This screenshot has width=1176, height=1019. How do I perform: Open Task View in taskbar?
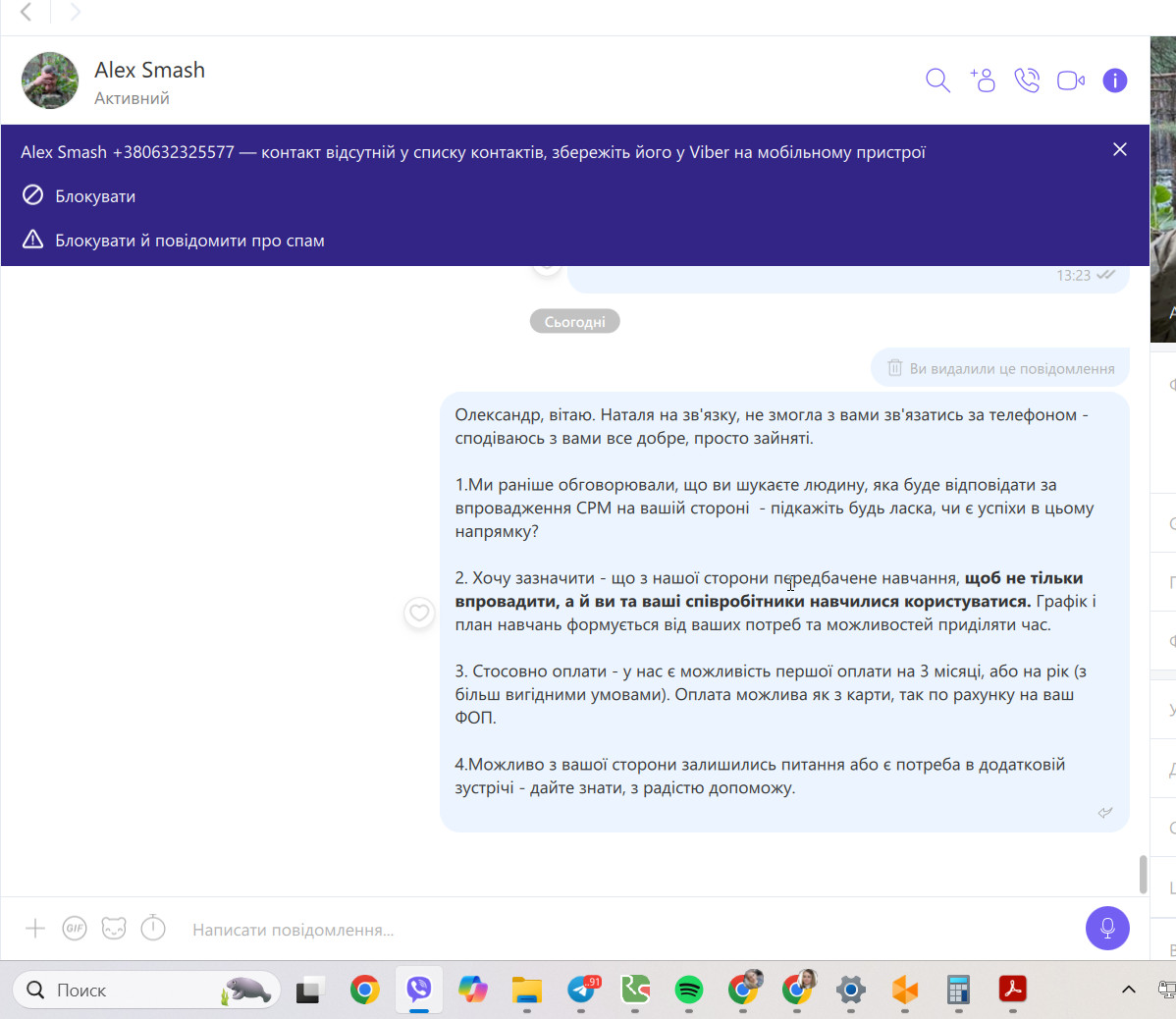pyautogui.click(x=309, y=991)
